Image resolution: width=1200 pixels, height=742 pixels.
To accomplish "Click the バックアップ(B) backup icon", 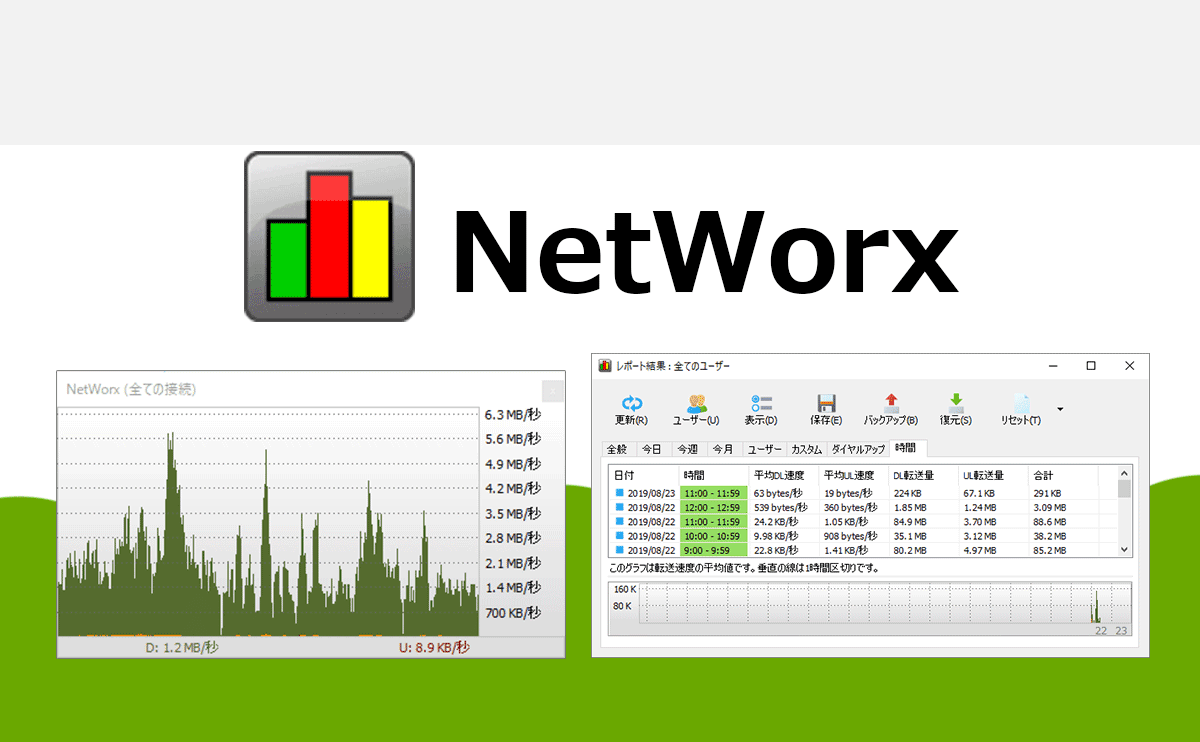I will tap(891, 403).
